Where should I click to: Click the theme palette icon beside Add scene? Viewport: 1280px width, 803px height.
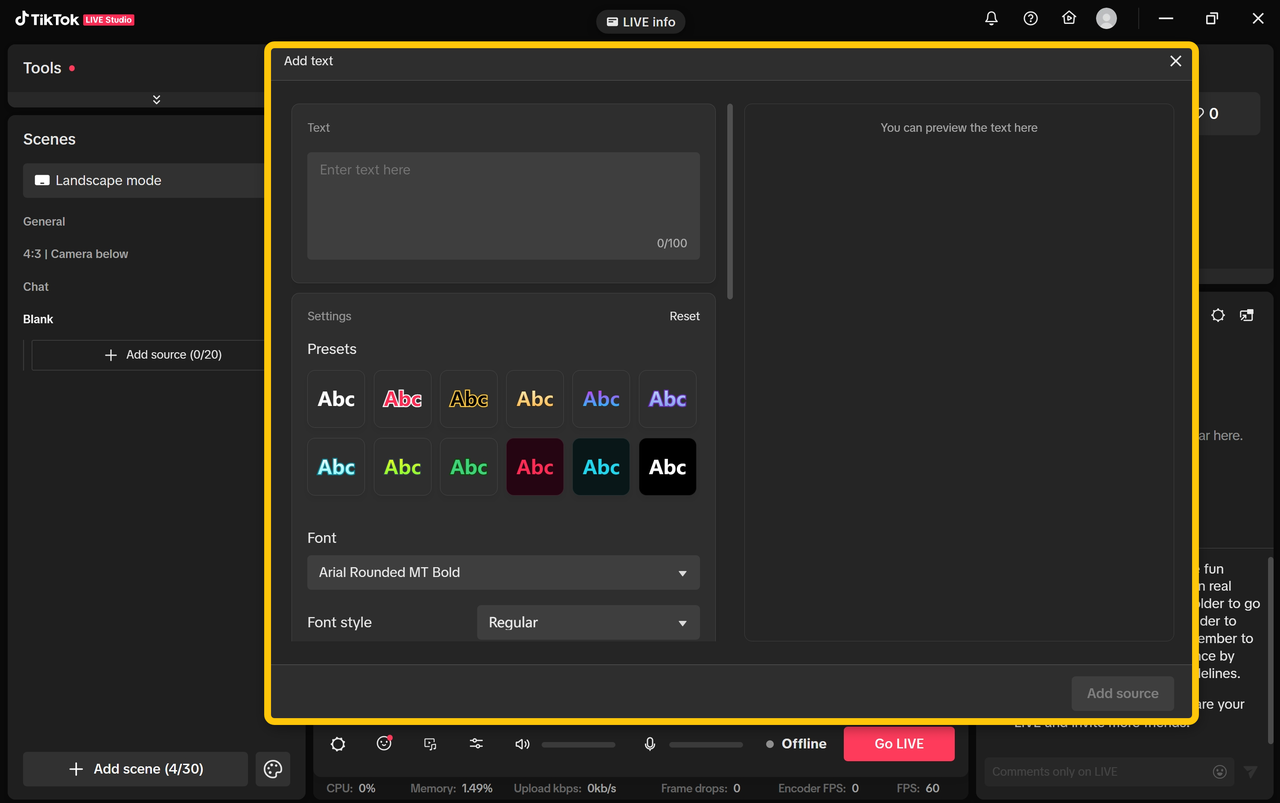[273, 769]
